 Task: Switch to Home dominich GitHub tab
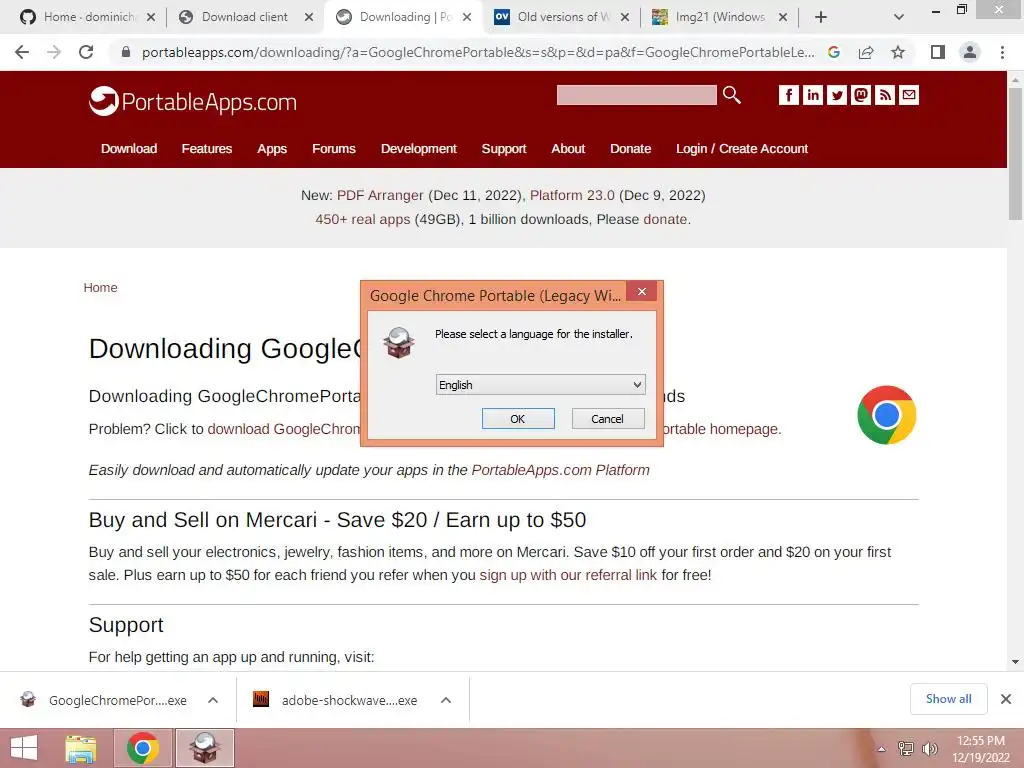(x=86, y=17)
